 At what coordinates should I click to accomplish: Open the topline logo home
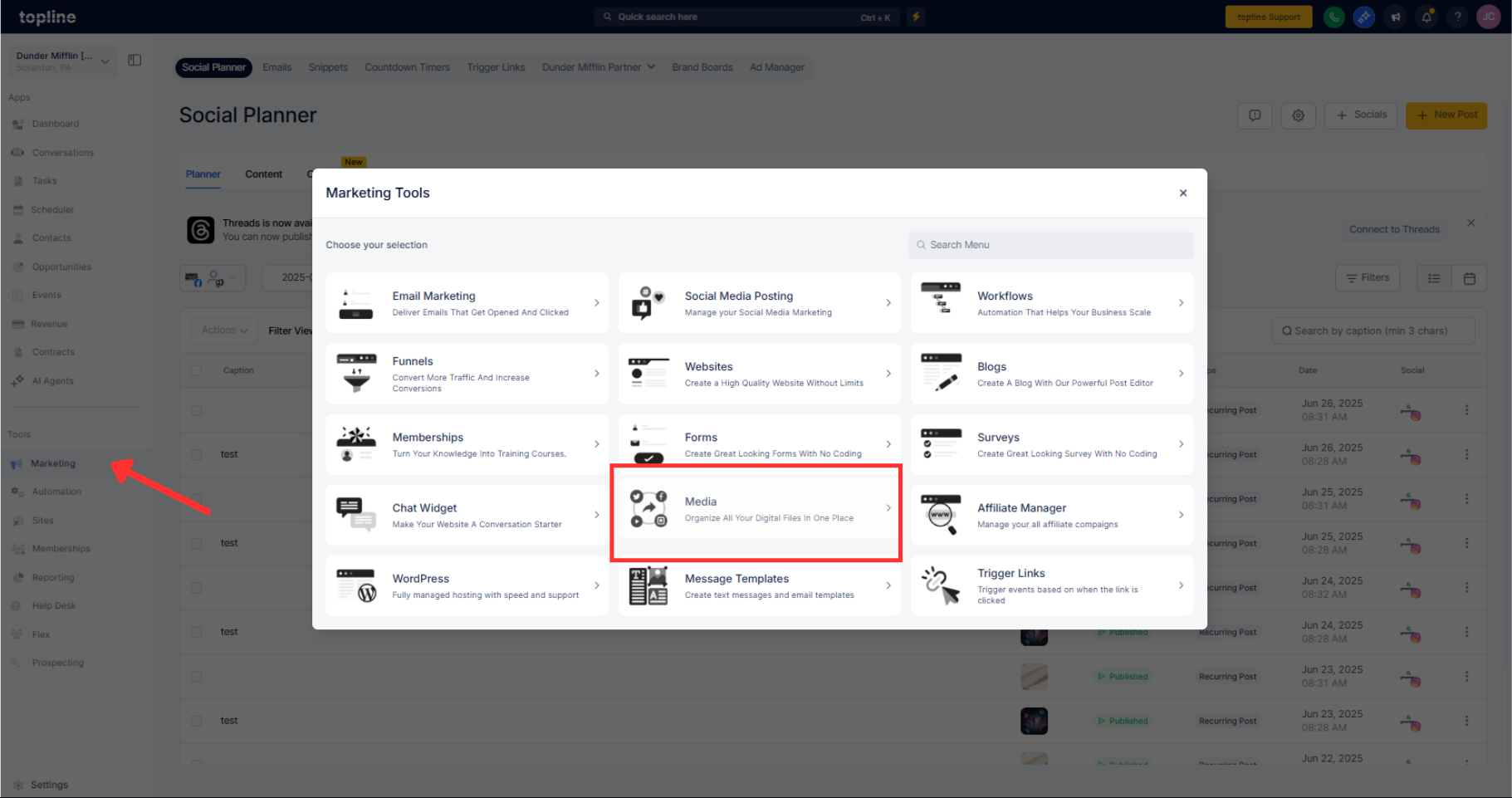point(47,17)
